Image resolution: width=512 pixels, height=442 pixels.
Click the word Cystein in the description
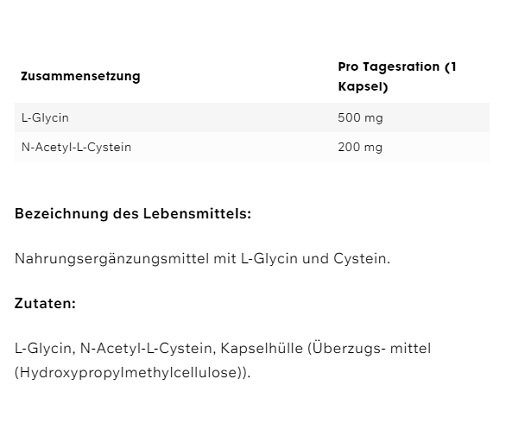click(362, 259)
